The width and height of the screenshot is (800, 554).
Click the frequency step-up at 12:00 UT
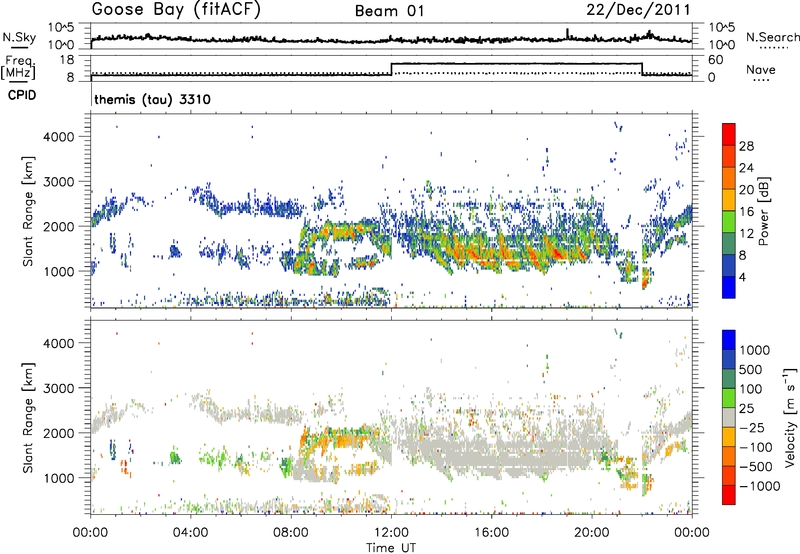click(391, 69)
